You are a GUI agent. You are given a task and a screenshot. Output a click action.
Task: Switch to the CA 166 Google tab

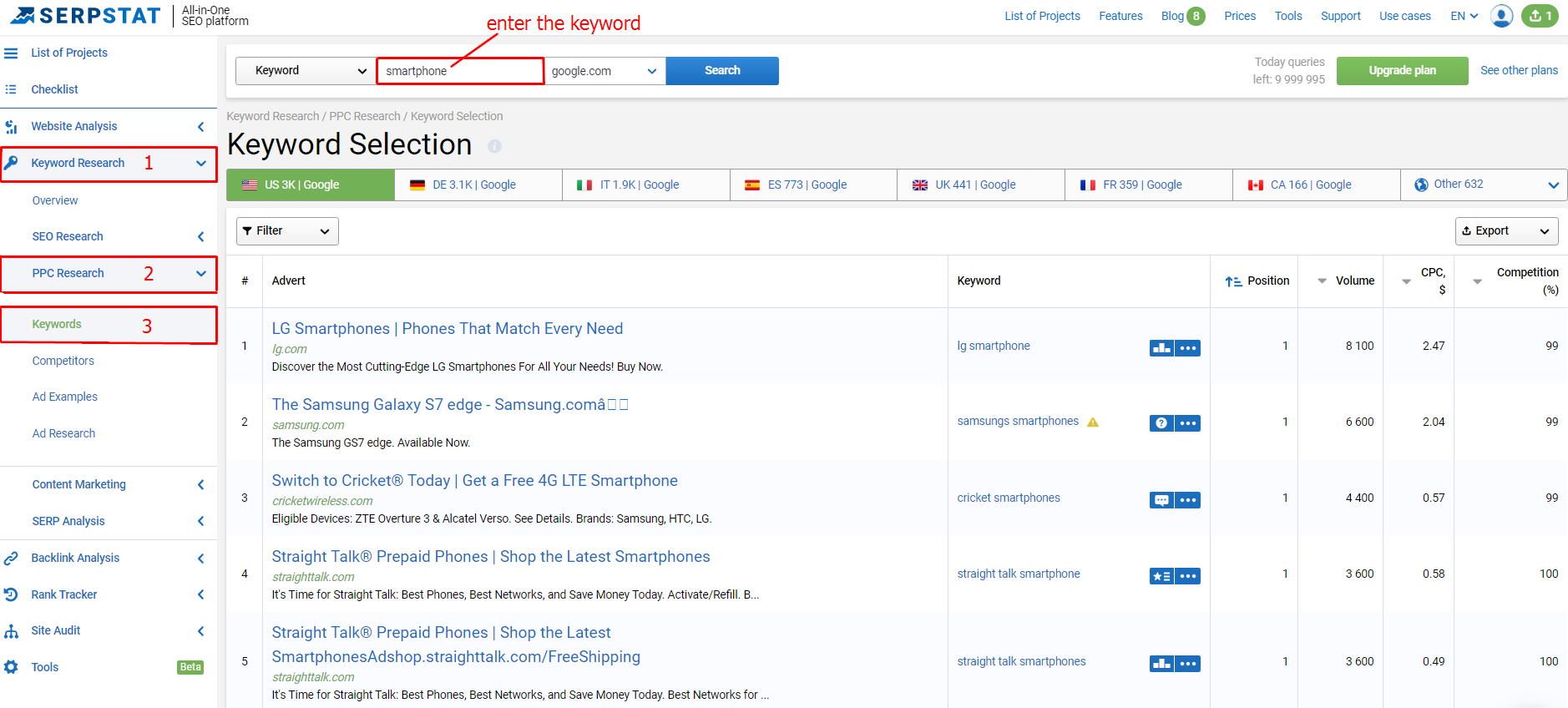pos(1317,185)
